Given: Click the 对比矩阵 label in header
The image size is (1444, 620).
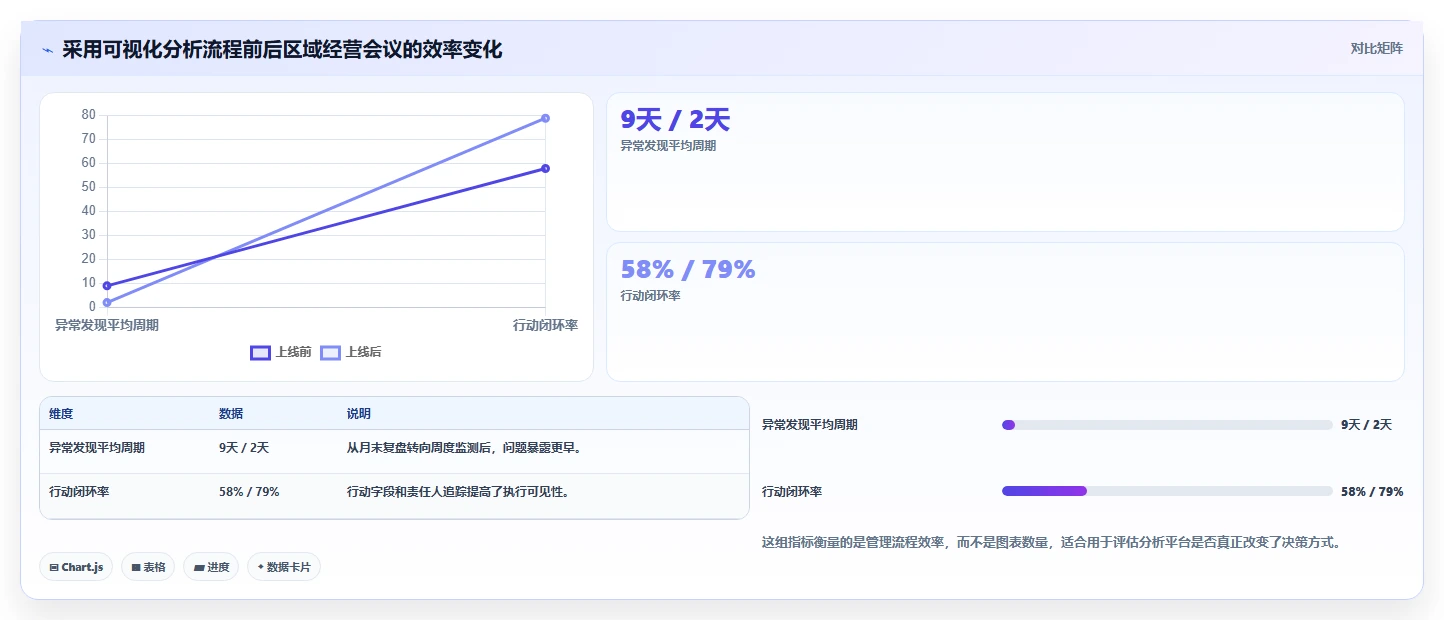Looking at the screenshot, I should coord(1376,48).
